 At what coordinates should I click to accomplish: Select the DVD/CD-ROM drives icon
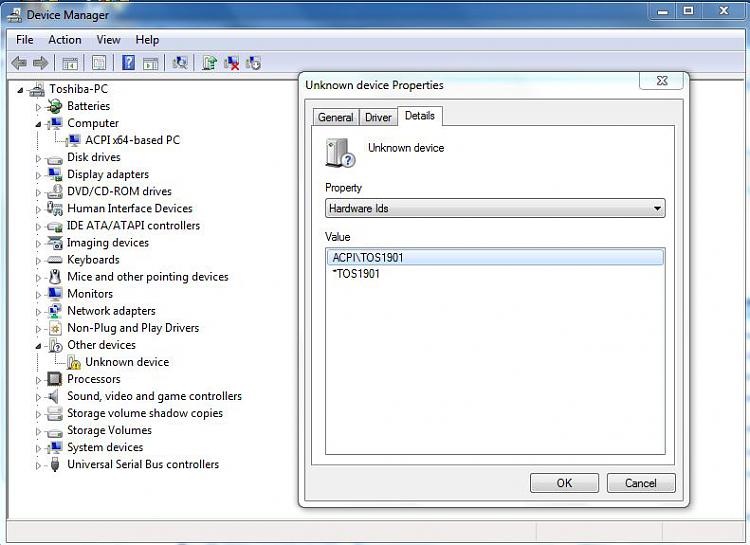(55, 191)
